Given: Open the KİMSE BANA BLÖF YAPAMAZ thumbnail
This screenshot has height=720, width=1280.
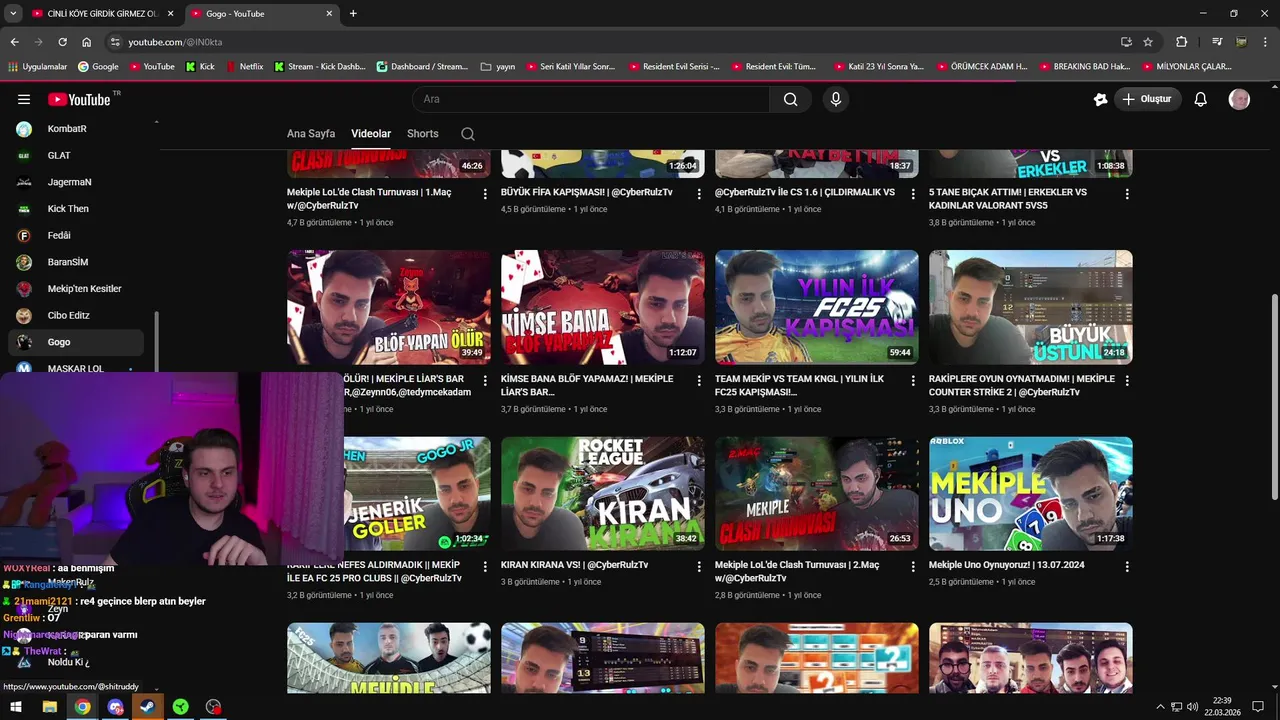Looking at the screenshot, I should pyautogui.click(x=603, y=307).
